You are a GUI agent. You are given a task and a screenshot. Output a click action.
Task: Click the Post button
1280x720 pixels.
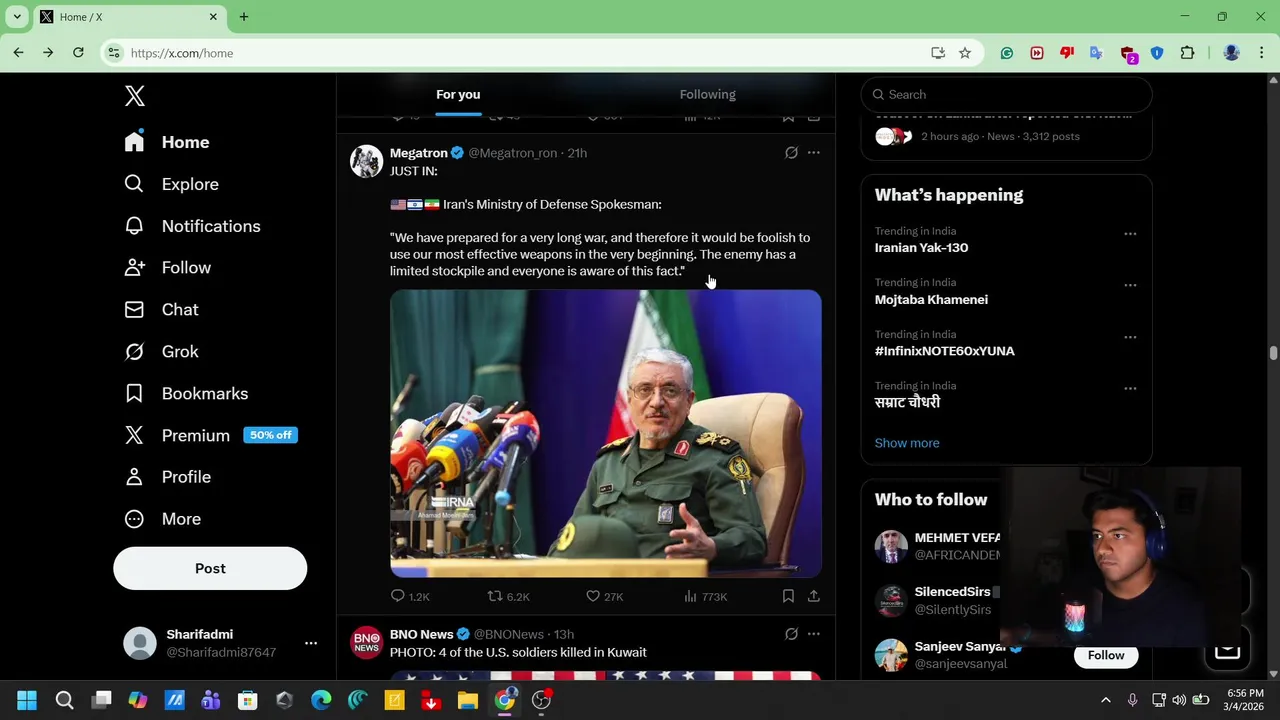pyautogui.click(x=210, y=568)
